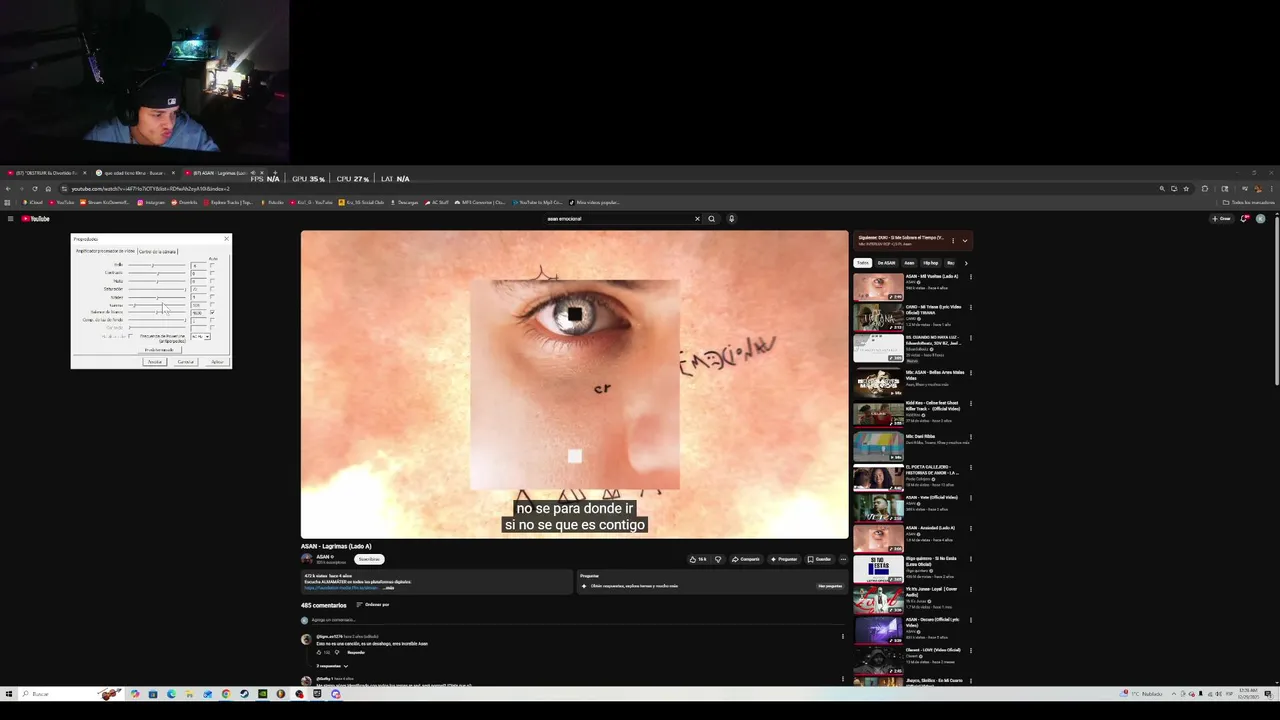Enable Auto checkbox for Gamma
The height and width of the screenshot is (720, 1280).
pos(212,305)
